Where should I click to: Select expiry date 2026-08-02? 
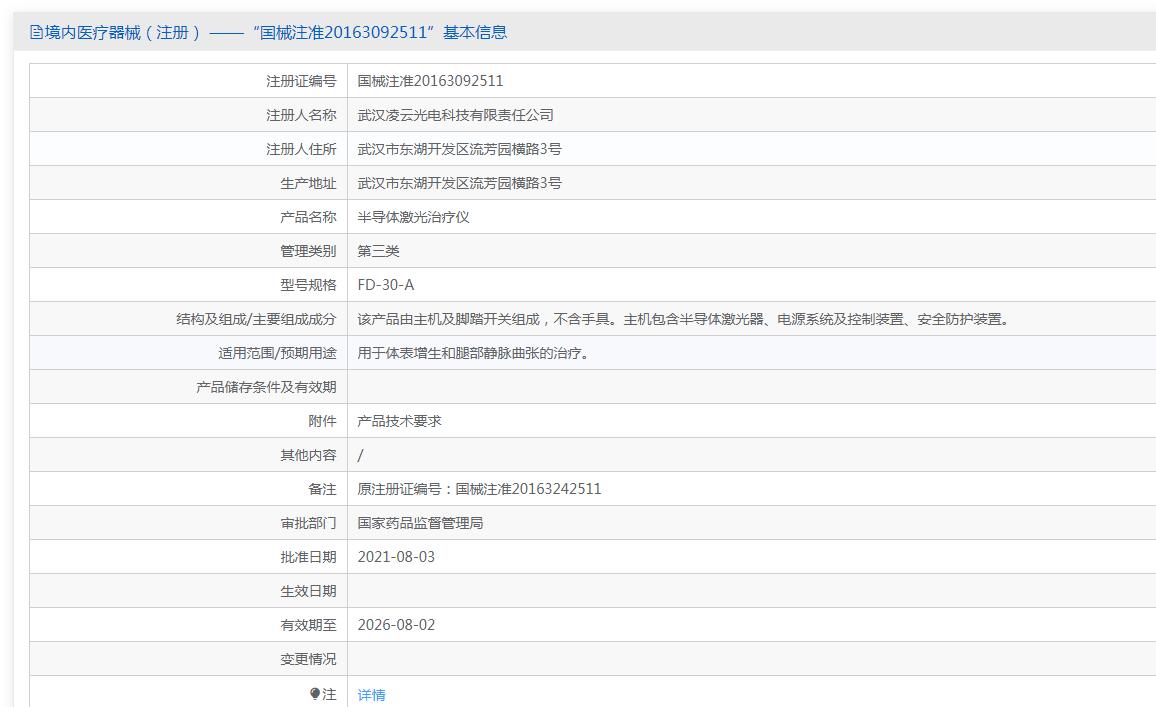(x=396, y=624)
